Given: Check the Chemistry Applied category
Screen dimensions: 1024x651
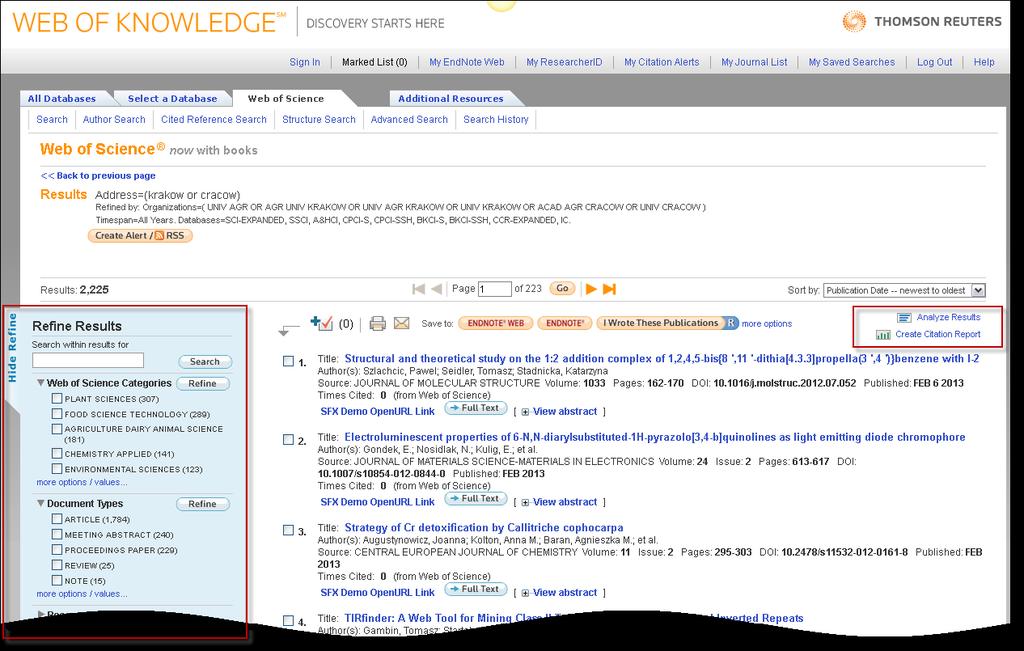Looking at the screenshot, I should (x=57, y=453).
